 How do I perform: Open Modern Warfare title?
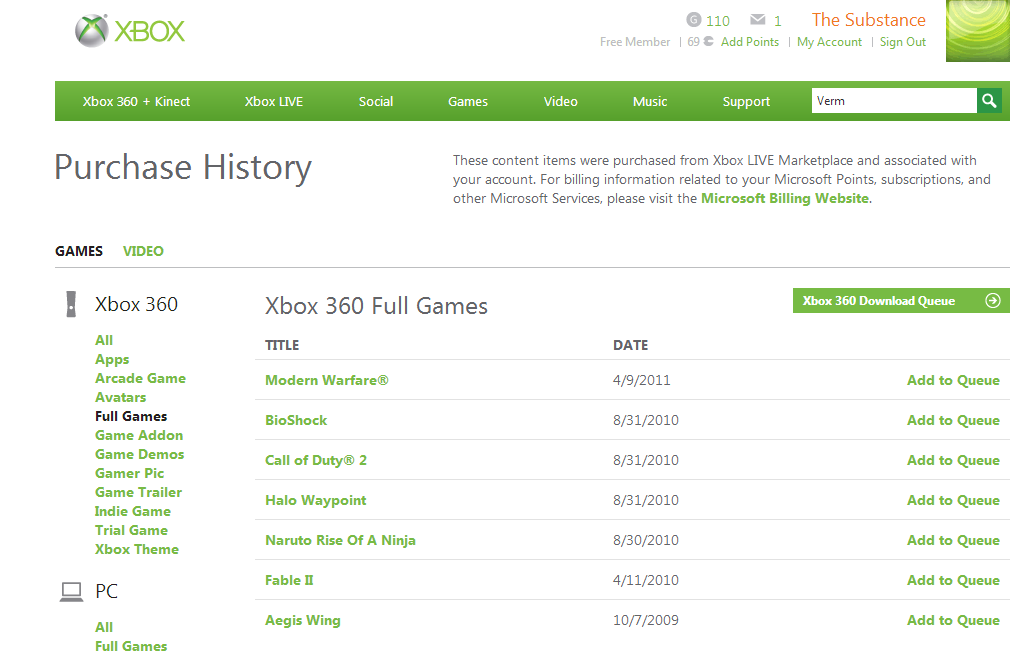(327, 380)
